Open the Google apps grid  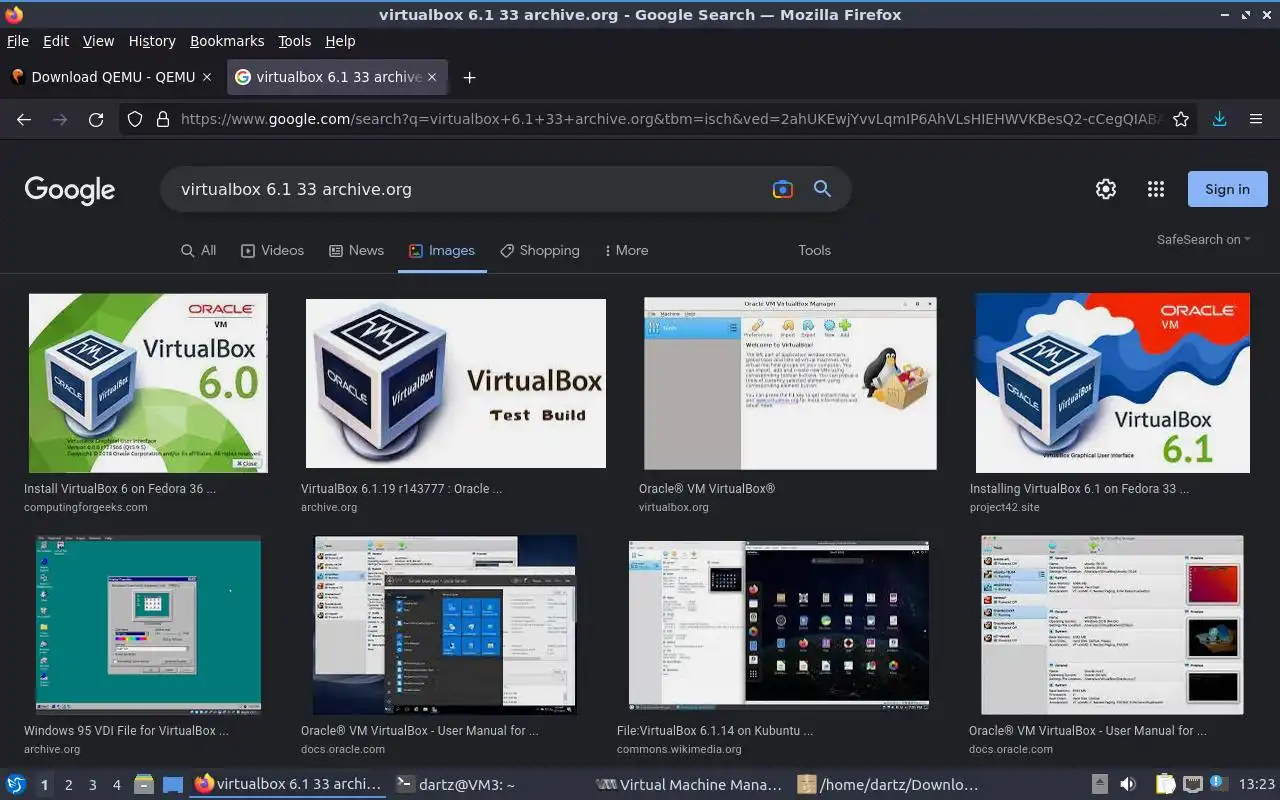coord(1156,189)
